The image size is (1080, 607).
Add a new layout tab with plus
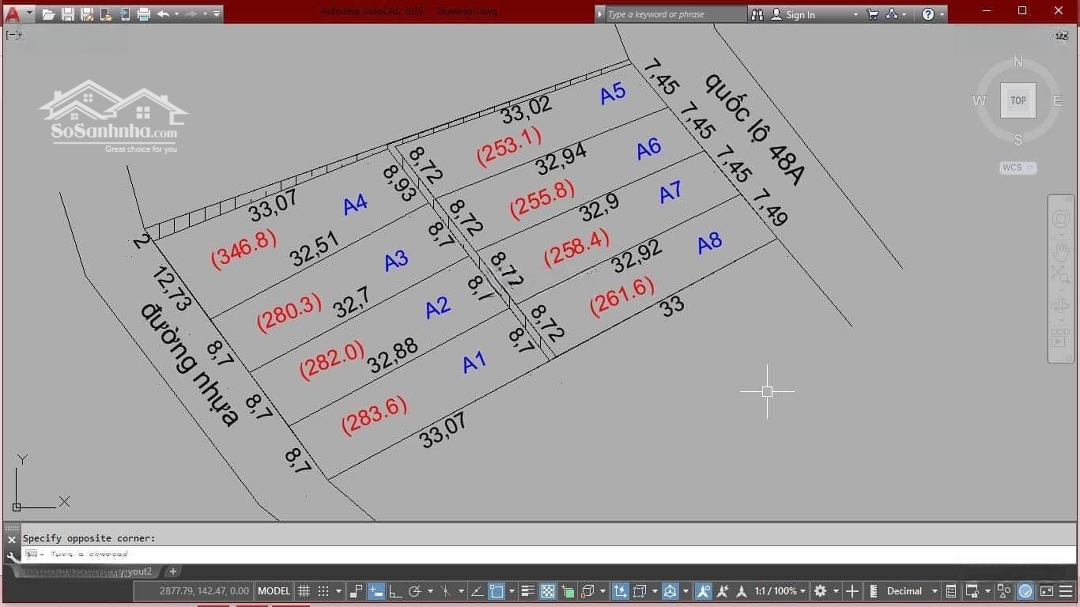click(x=172, y=572)
